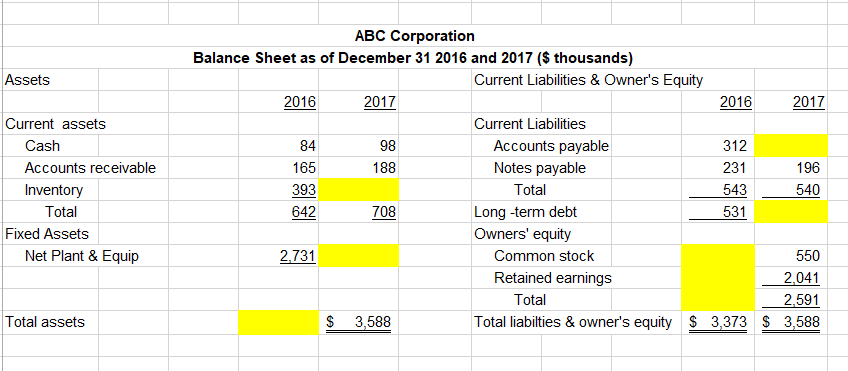Image resolution: width=848 pixels, height=371 pixels.
Task: Click cash 2016 value 84
Action: [308, 146]
